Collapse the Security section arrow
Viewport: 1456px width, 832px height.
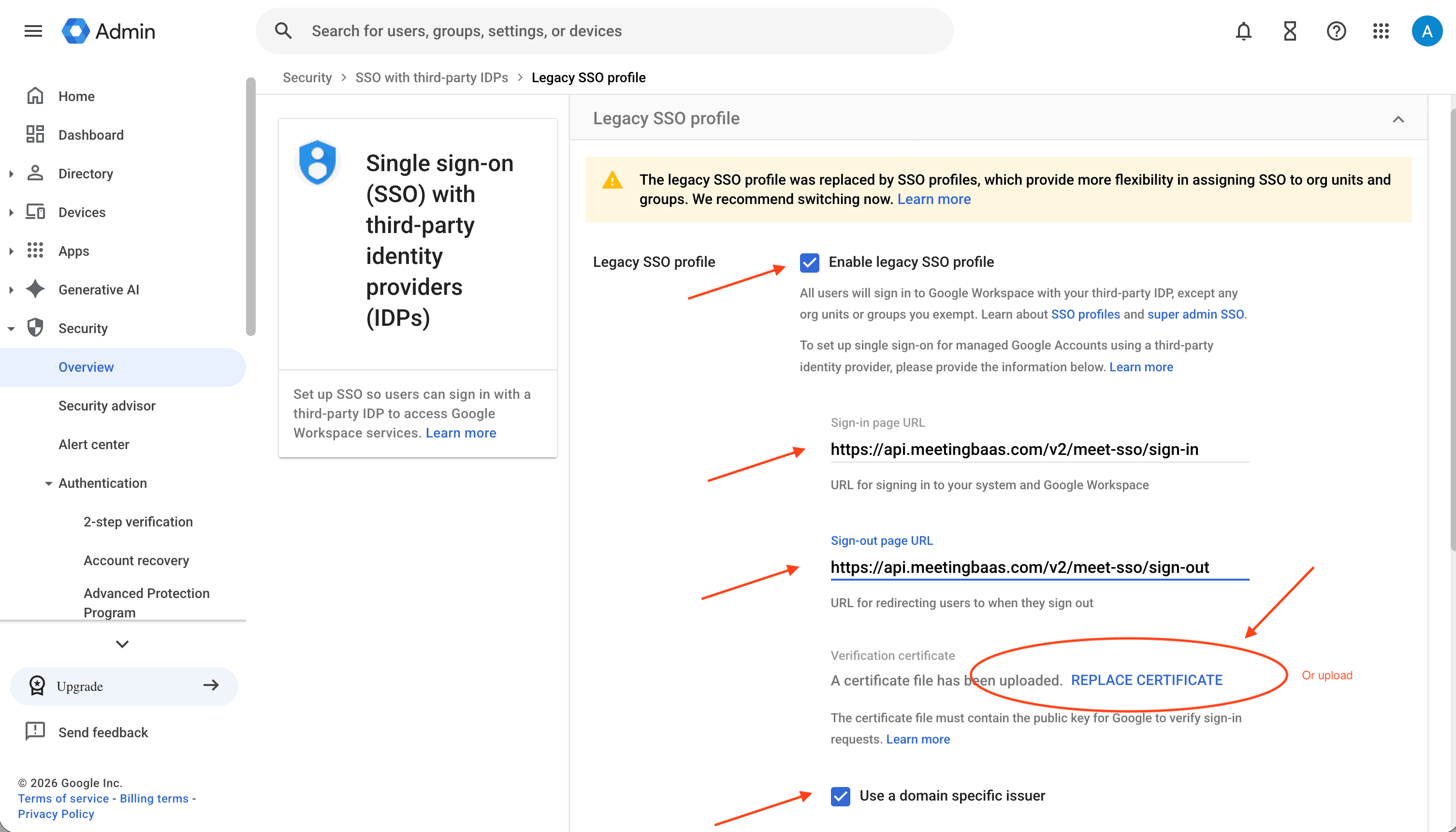[x=11, y=329]
